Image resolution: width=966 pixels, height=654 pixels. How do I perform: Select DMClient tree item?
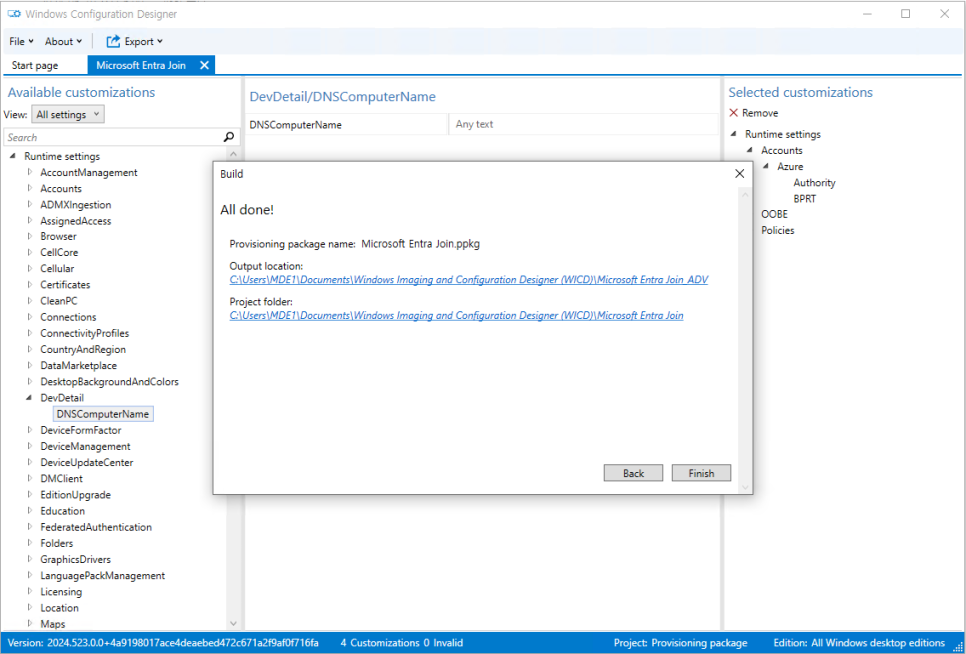pyautogui.click(x=62, y=478)
